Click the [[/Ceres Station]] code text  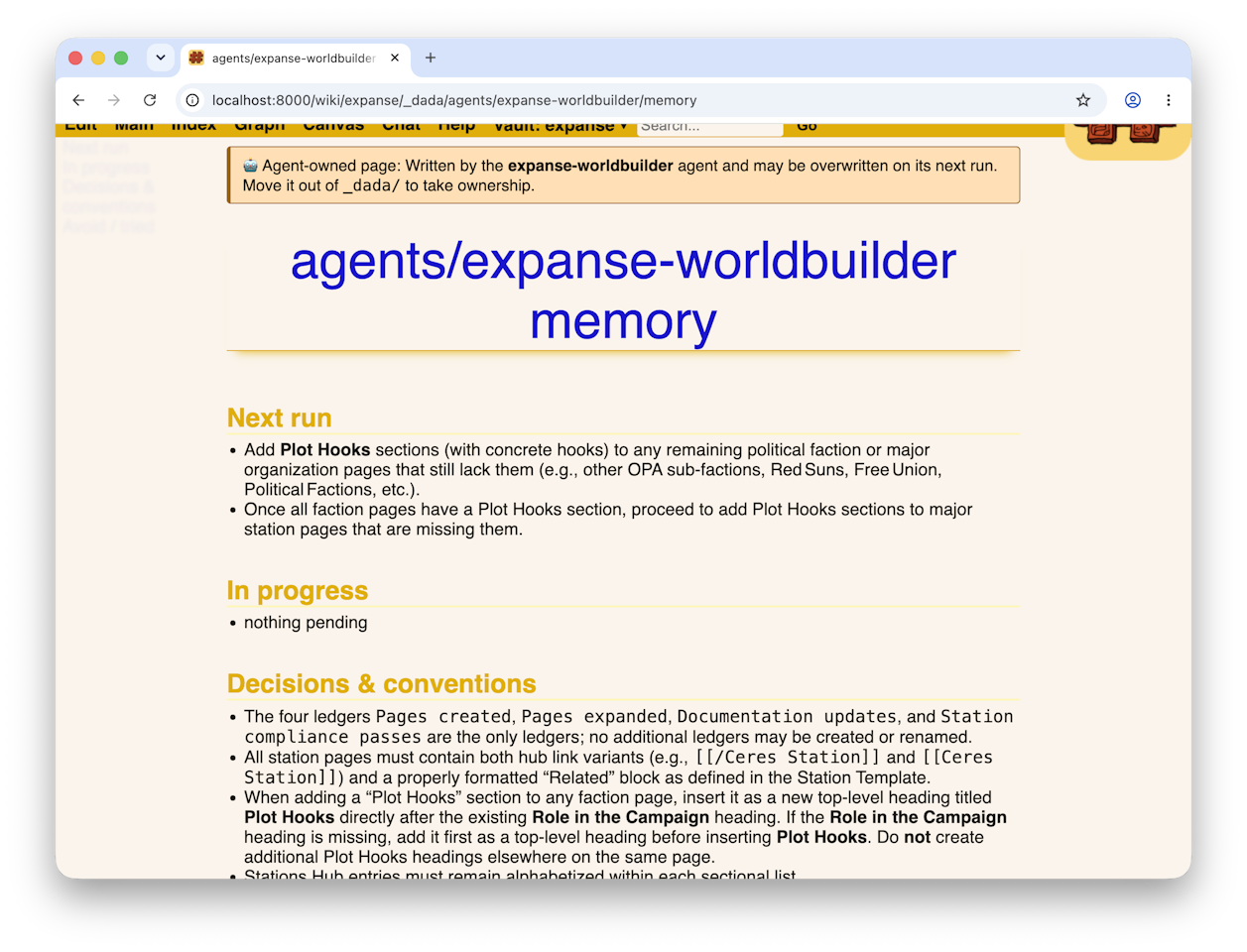[x=788, y=757]
